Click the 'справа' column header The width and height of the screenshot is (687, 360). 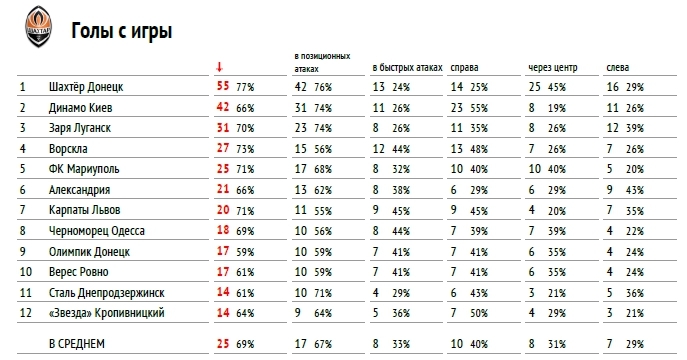click(x=464, y=68)
